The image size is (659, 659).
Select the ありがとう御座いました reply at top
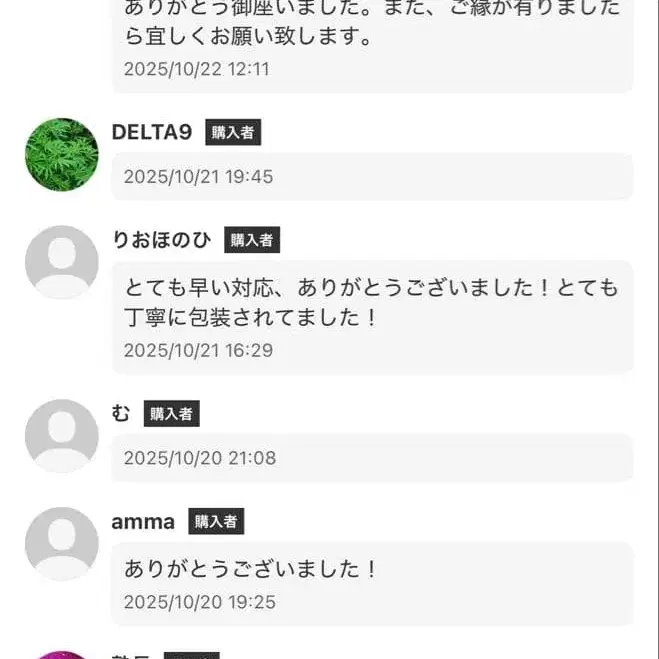[371, 24]
